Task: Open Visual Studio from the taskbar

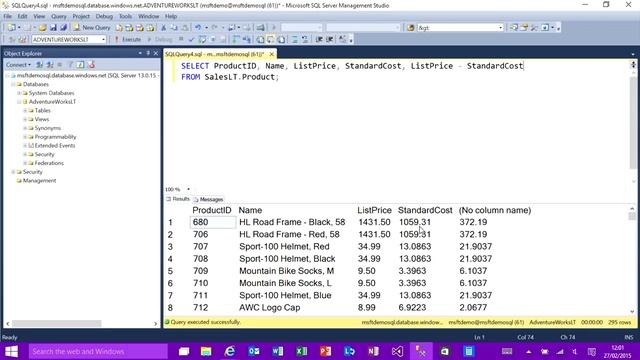Action: click(x=397, y=351)
